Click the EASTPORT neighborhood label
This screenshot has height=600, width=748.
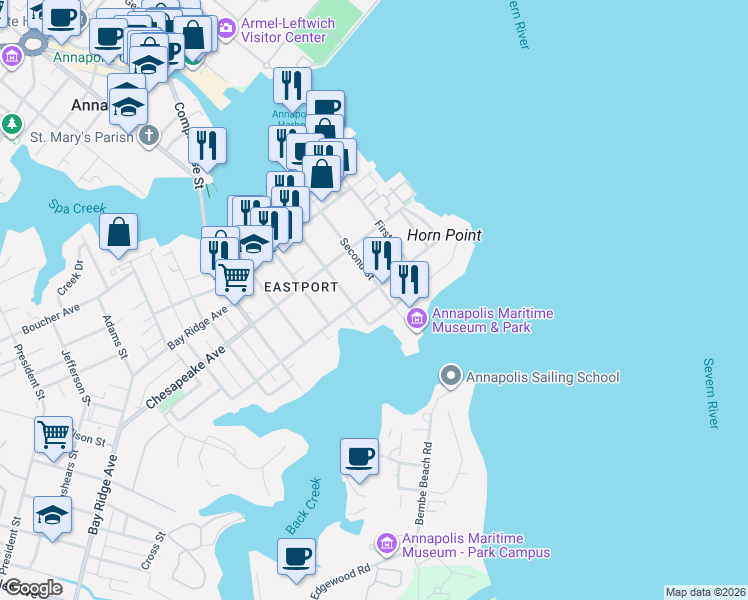tap(301, 287)
